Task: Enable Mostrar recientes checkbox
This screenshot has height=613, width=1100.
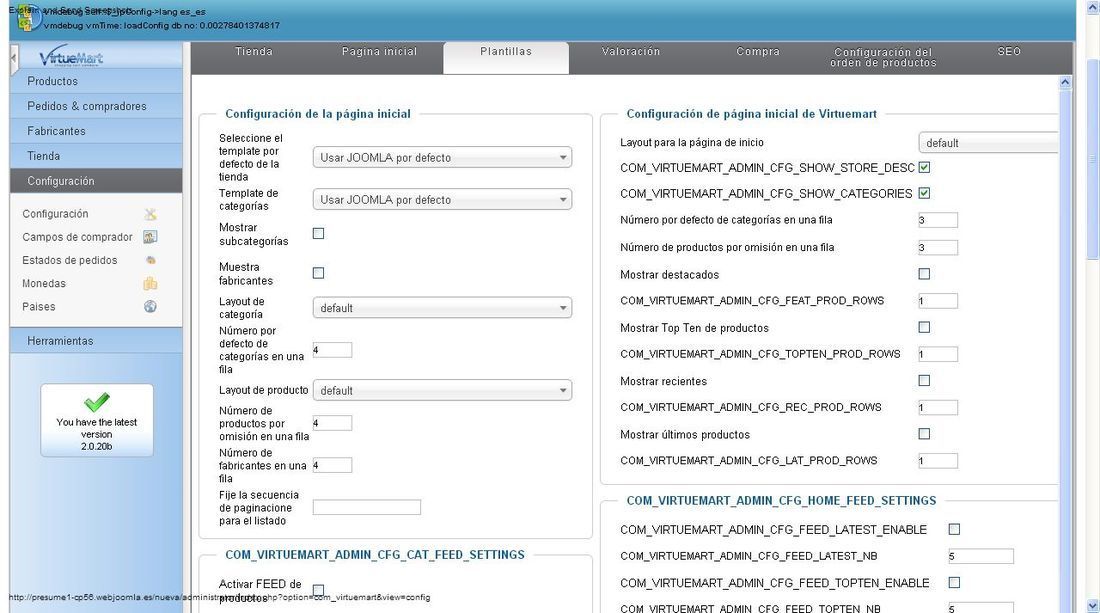Action: pyautogui.click(x=925, y=381)
